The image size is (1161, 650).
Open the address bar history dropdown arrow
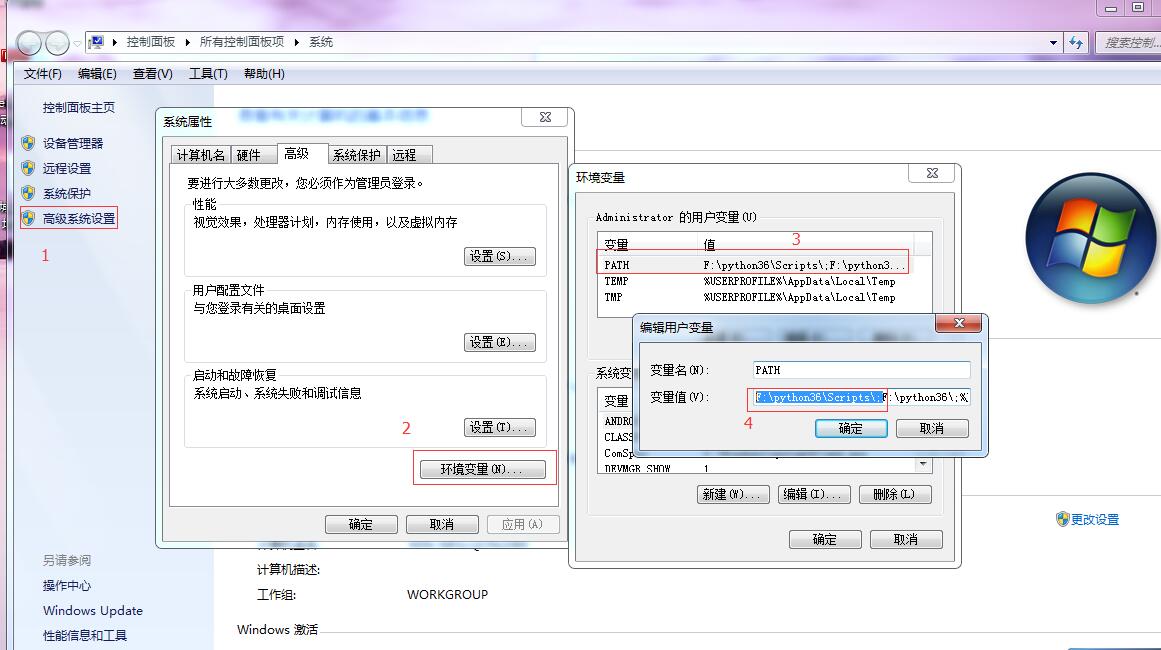point(1053,43)
